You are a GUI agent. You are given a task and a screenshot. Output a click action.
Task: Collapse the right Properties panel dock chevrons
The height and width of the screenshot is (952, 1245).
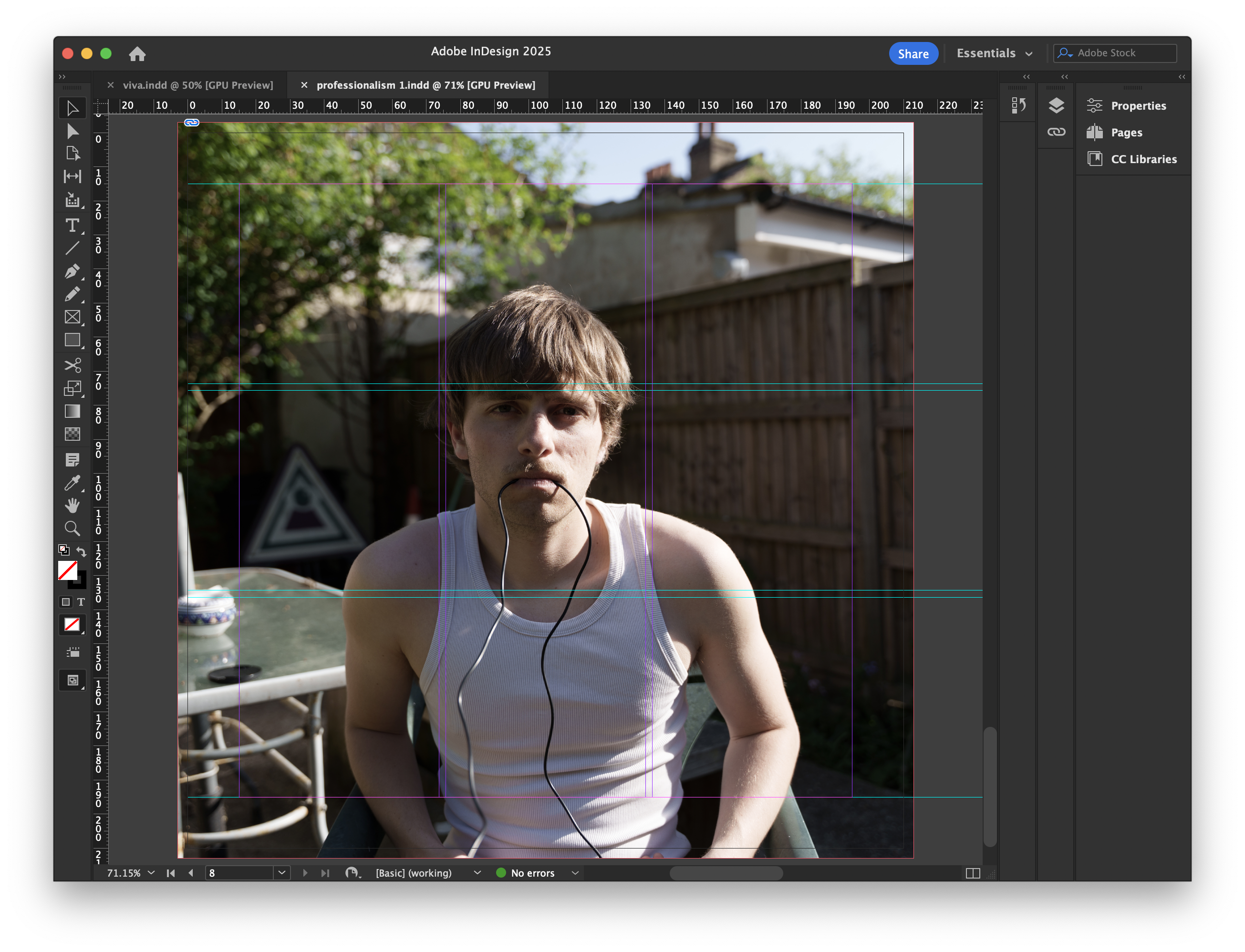1182,76
